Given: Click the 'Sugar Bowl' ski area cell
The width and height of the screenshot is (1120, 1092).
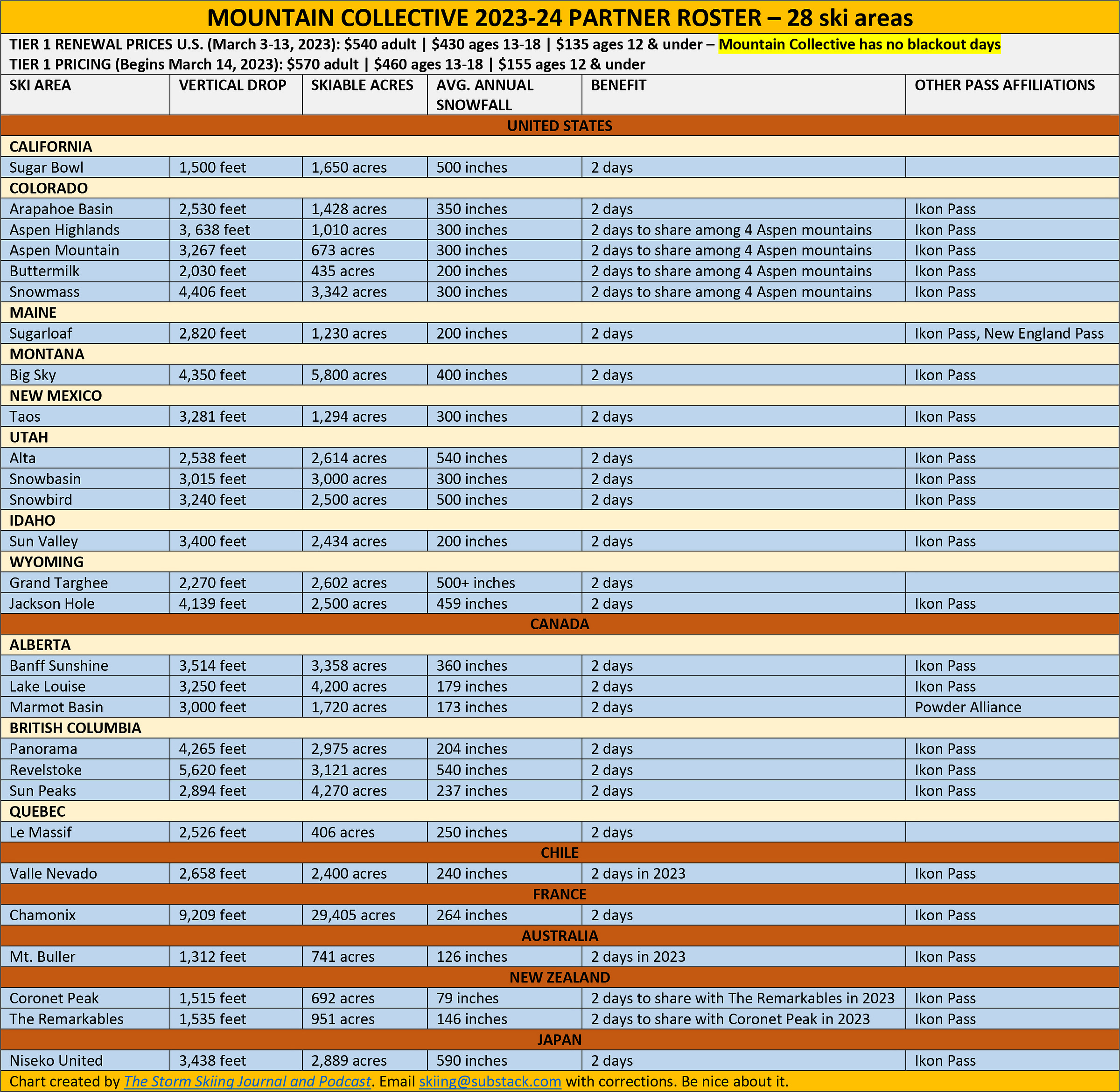Looking at the screenshot, I should (x=85, y=167).
